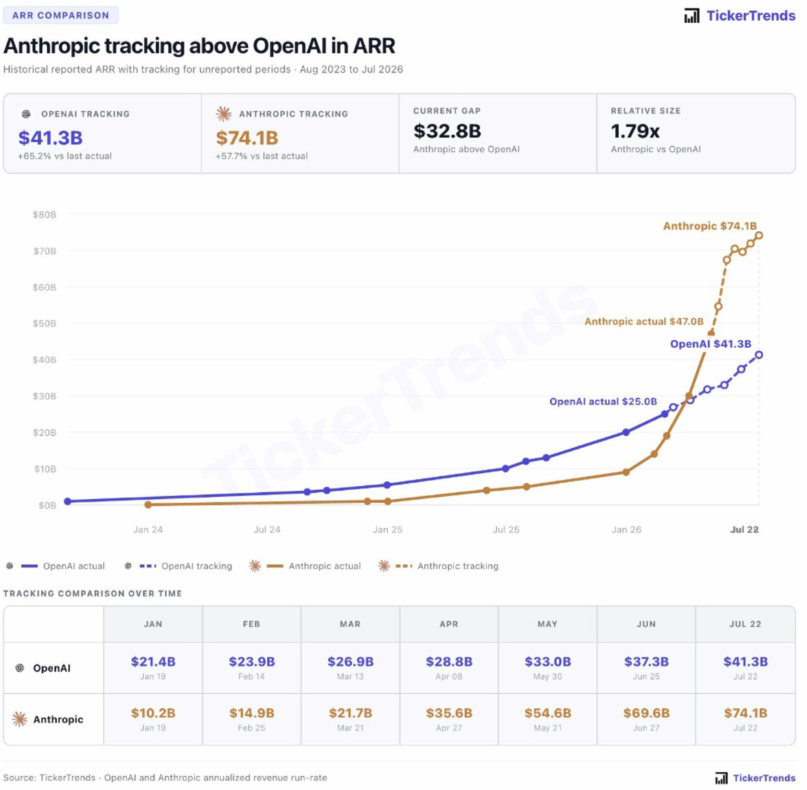Click the Anthropic actual $47.0B data point
Viewport: 807px width, 790px height.
pos(711,333)
